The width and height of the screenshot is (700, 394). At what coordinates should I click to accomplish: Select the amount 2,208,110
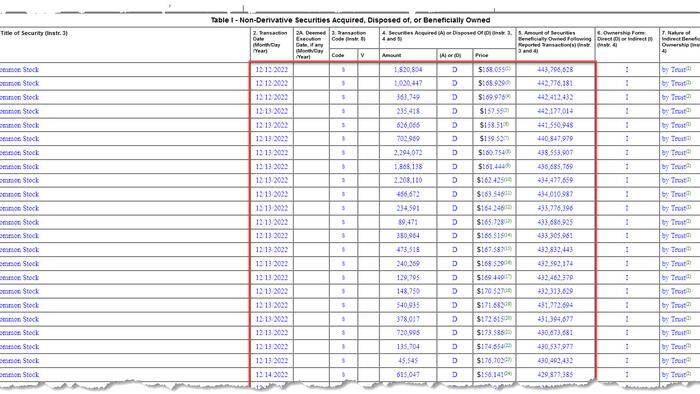(x=408, y=180)
